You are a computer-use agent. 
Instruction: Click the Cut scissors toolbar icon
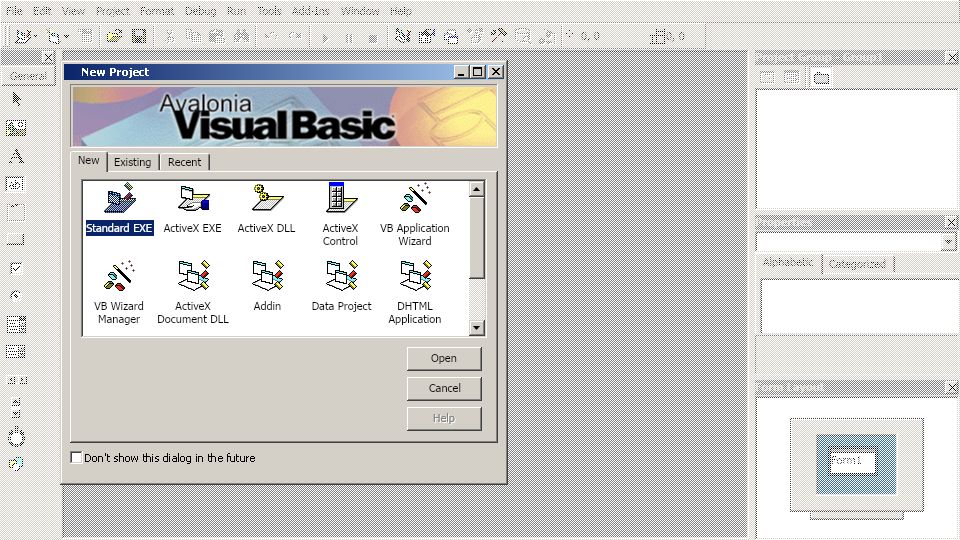pos(169,37)
